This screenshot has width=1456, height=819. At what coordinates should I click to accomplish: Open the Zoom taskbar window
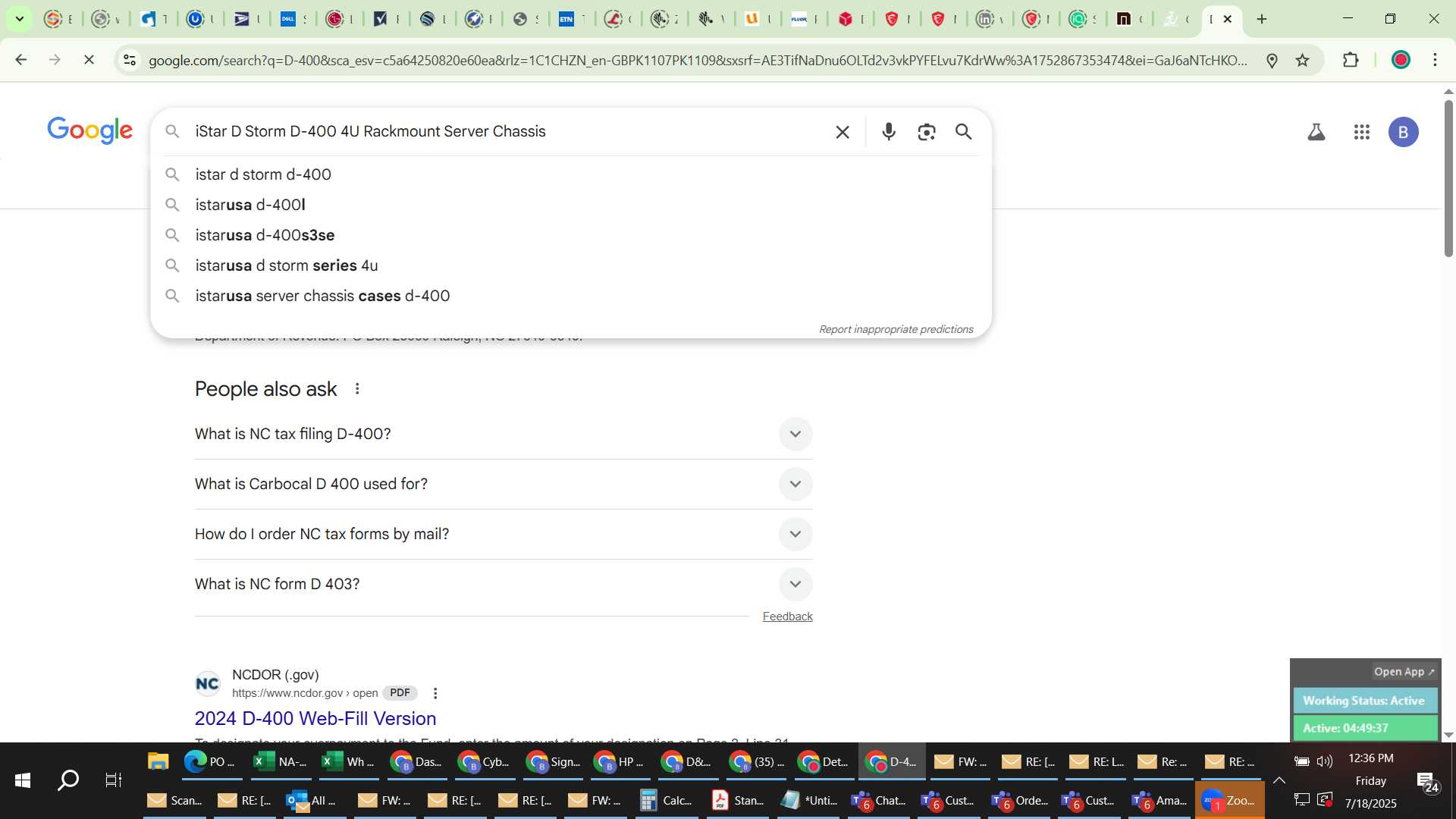[1228, 801]
